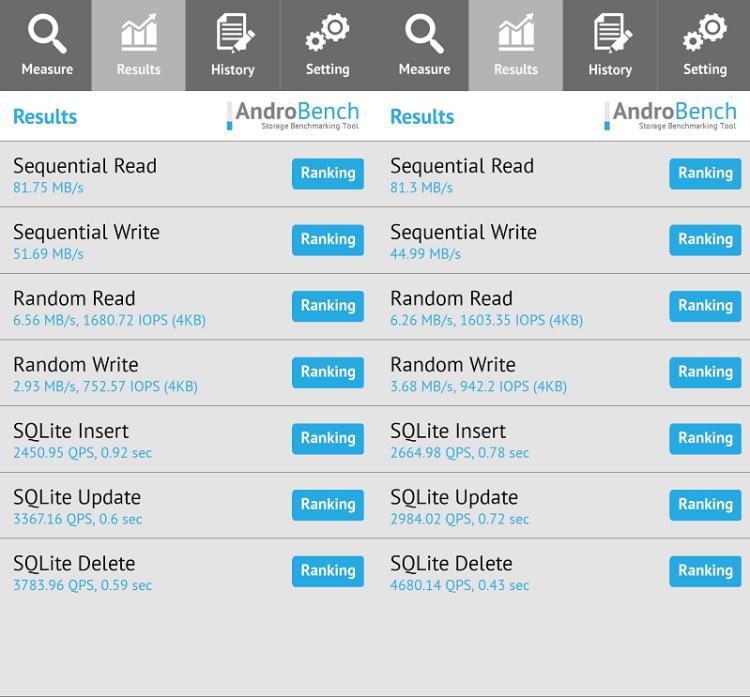Image resolution: width=750 pixels, height=697 pixels.
Task: Open the Results chart icon in the left panel
Action: coord(138,34)
